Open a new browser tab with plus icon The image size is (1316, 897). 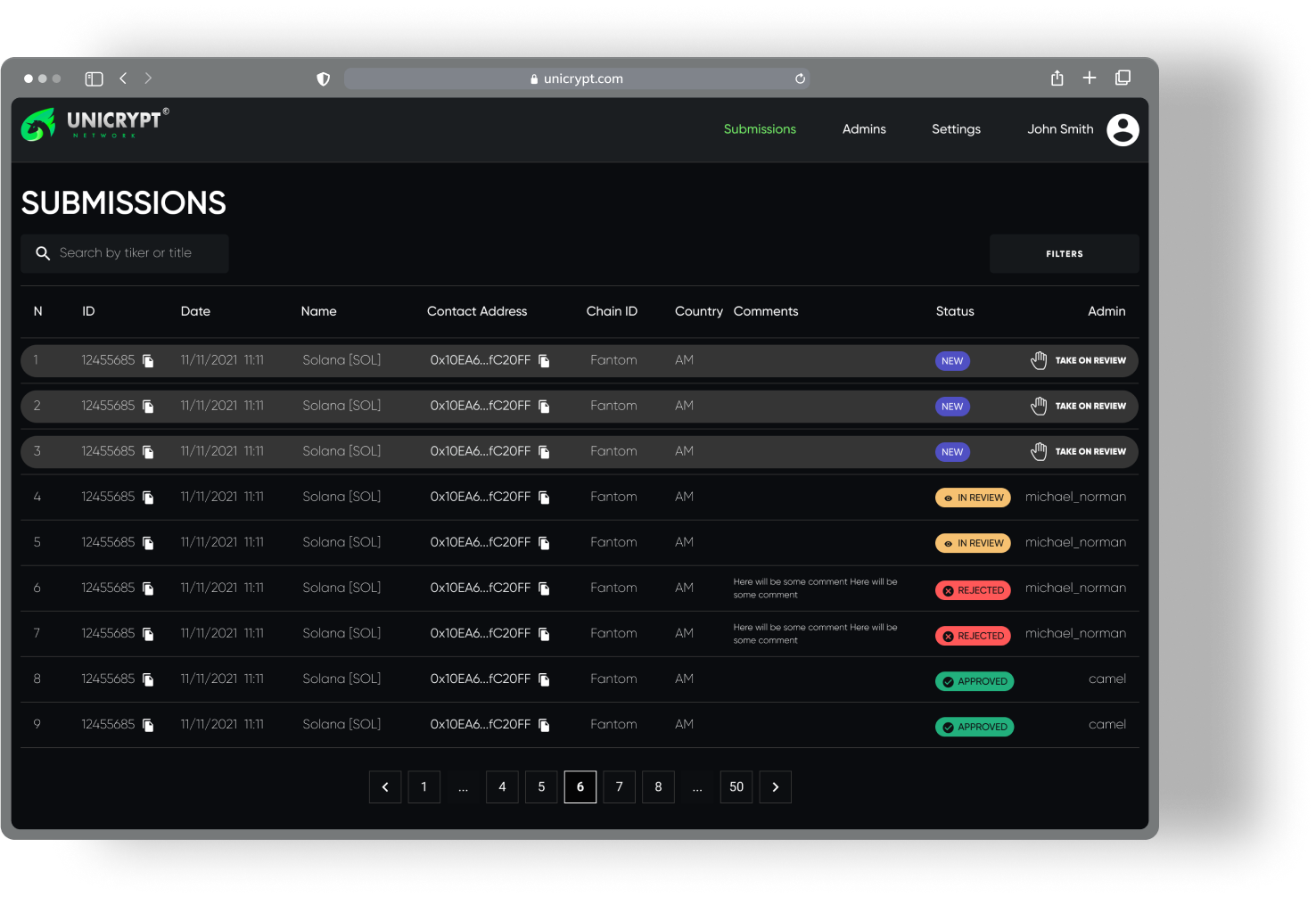(1089, 78)
